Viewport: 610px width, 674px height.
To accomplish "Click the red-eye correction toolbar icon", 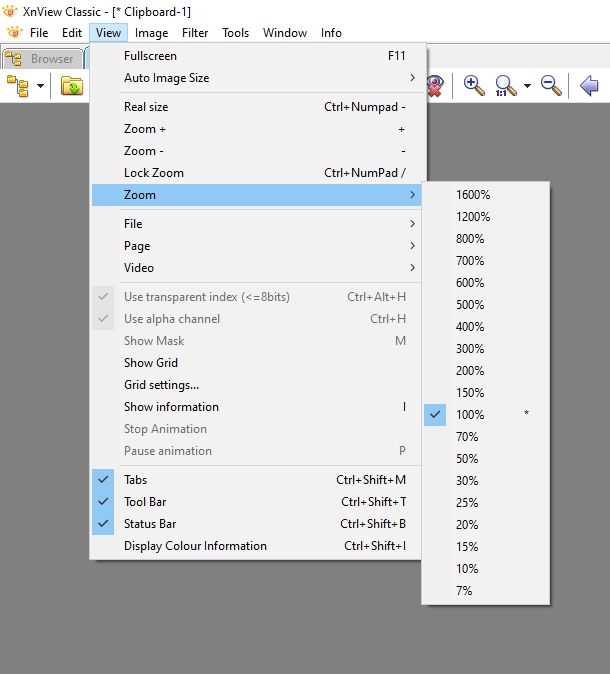I will [x=435, y=86].
